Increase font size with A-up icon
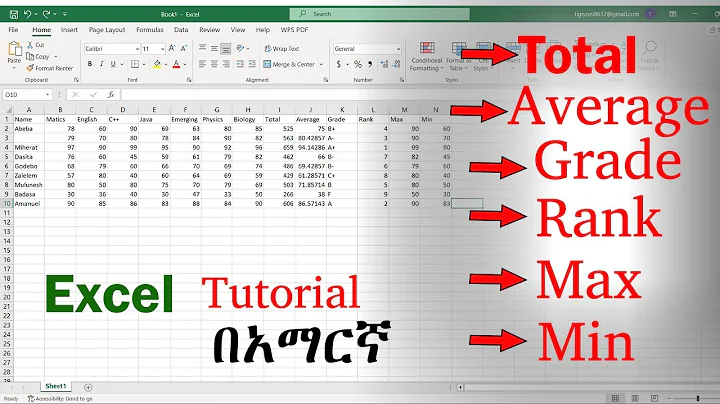The image size is (720, 404). [x=172, y=48]
